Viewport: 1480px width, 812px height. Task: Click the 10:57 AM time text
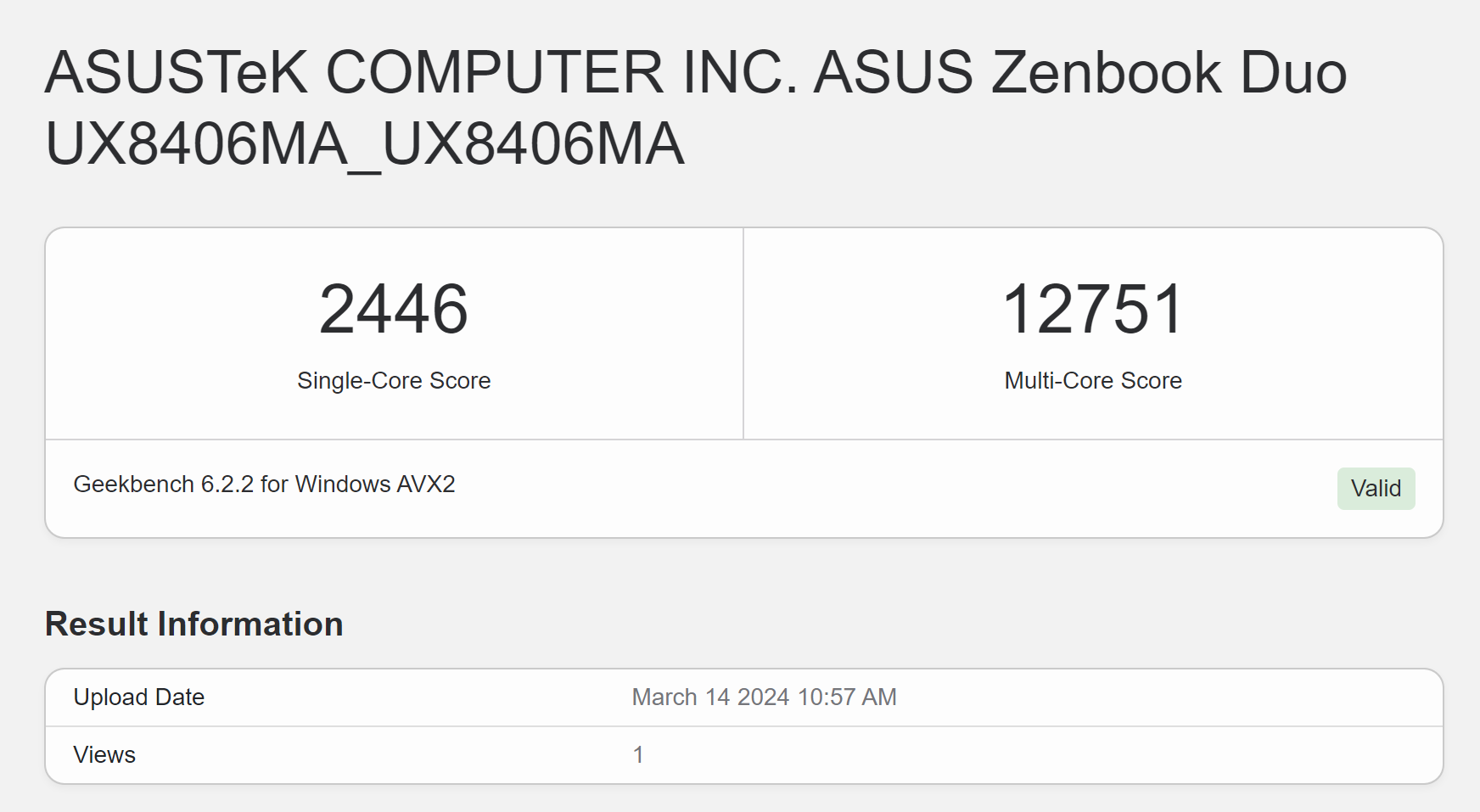click(x=847, y=697)
